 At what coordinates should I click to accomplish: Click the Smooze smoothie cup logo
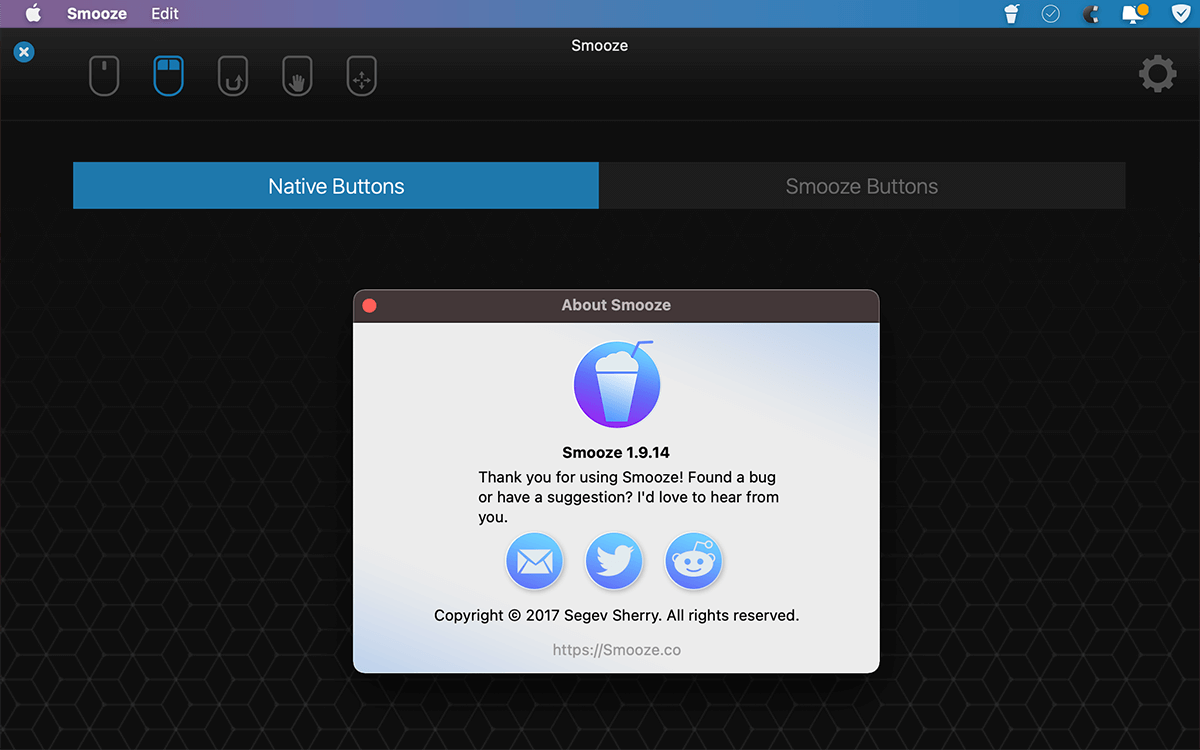point(616,384)
